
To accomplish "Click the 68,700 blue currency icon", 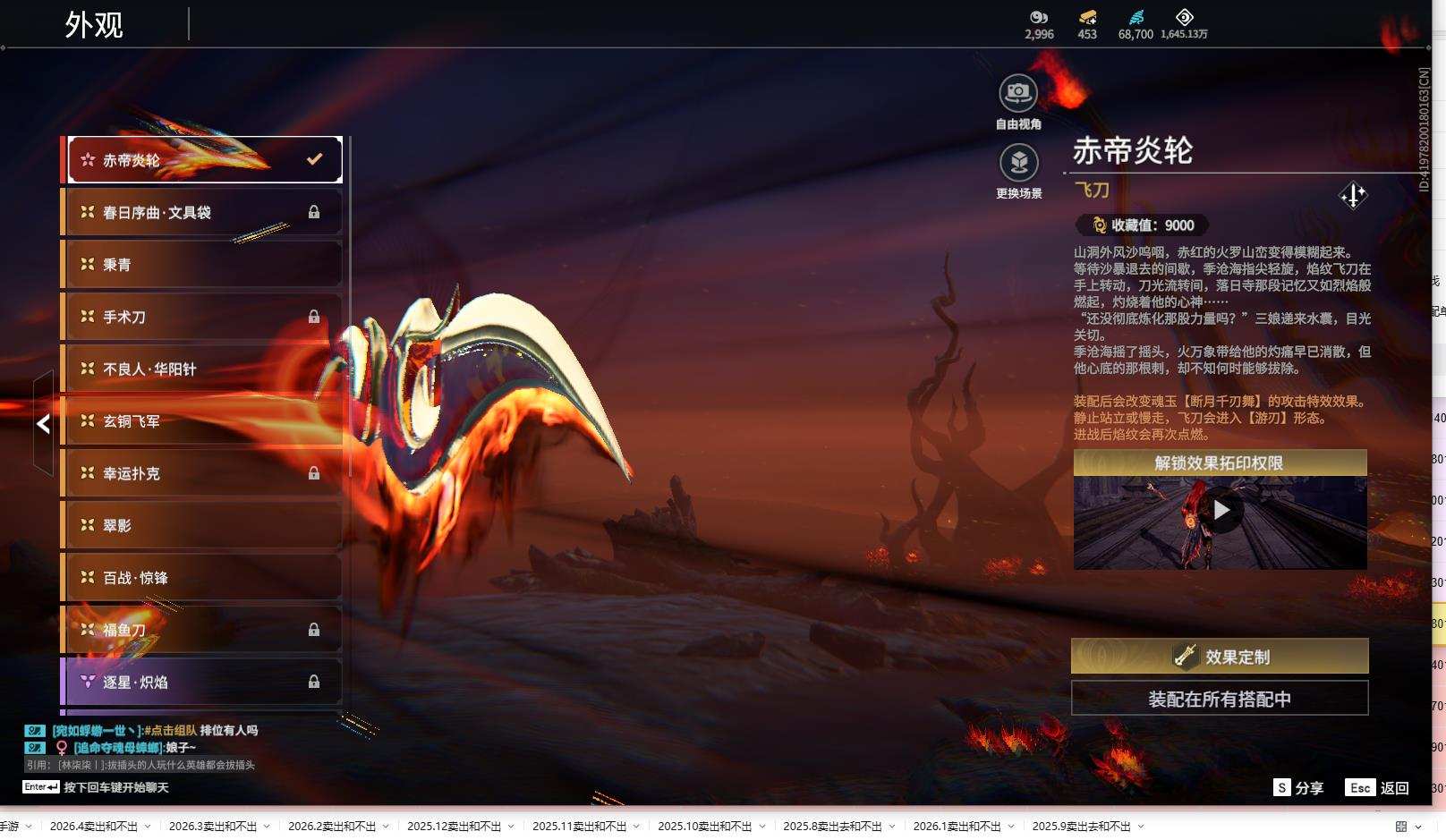I will tap(1136, 17).
